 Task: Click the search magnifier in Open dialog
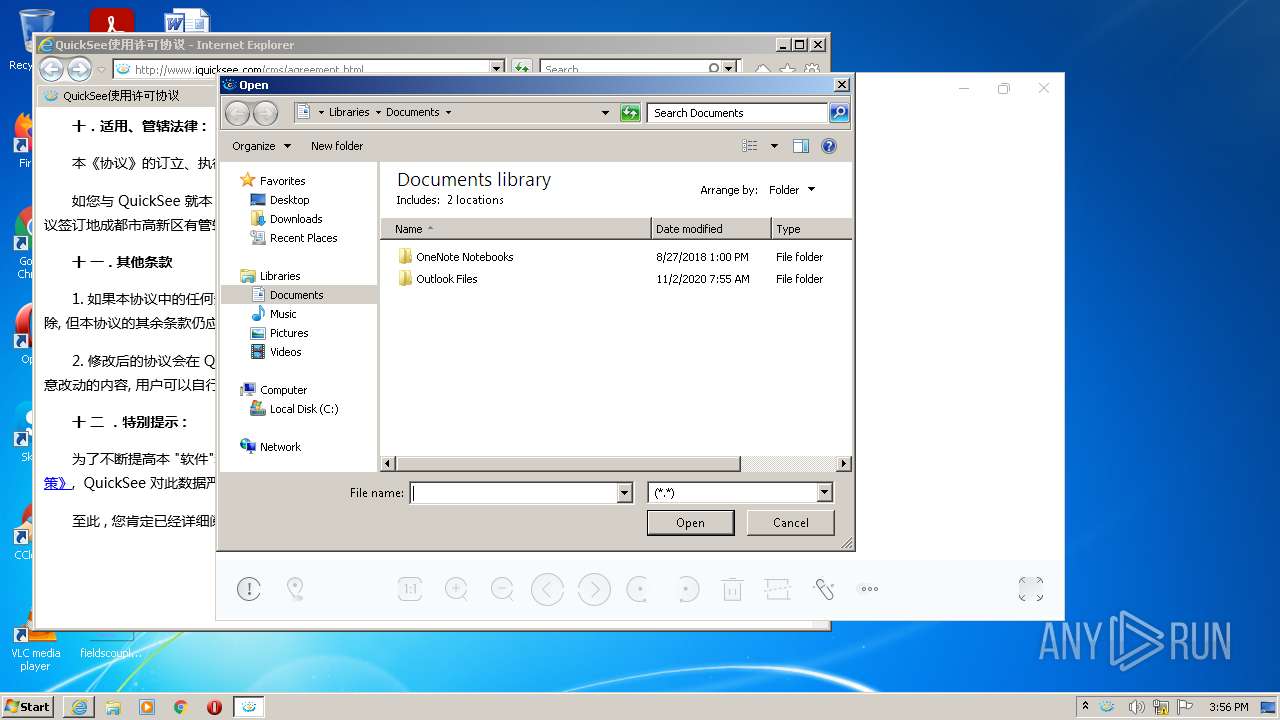pyautogui.click(x=839, y=113)
